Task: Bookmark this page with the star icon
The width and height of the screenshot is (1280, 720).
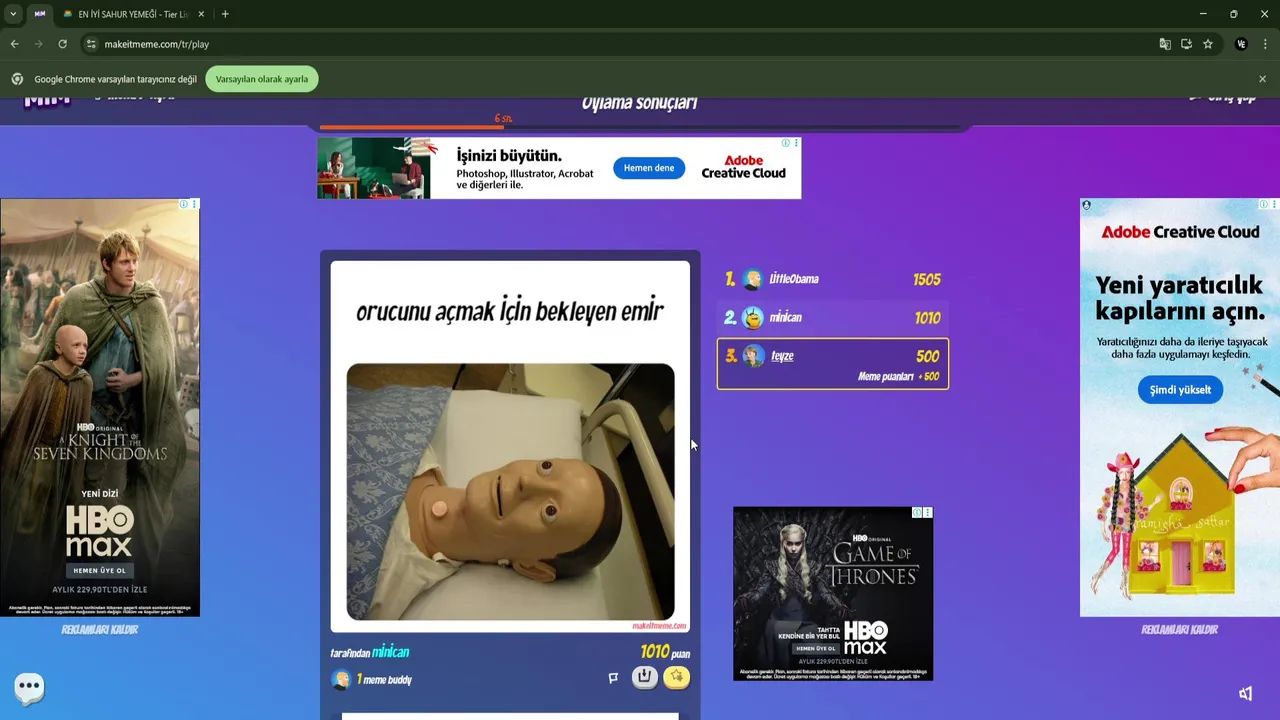Action: click(1208, 44)
